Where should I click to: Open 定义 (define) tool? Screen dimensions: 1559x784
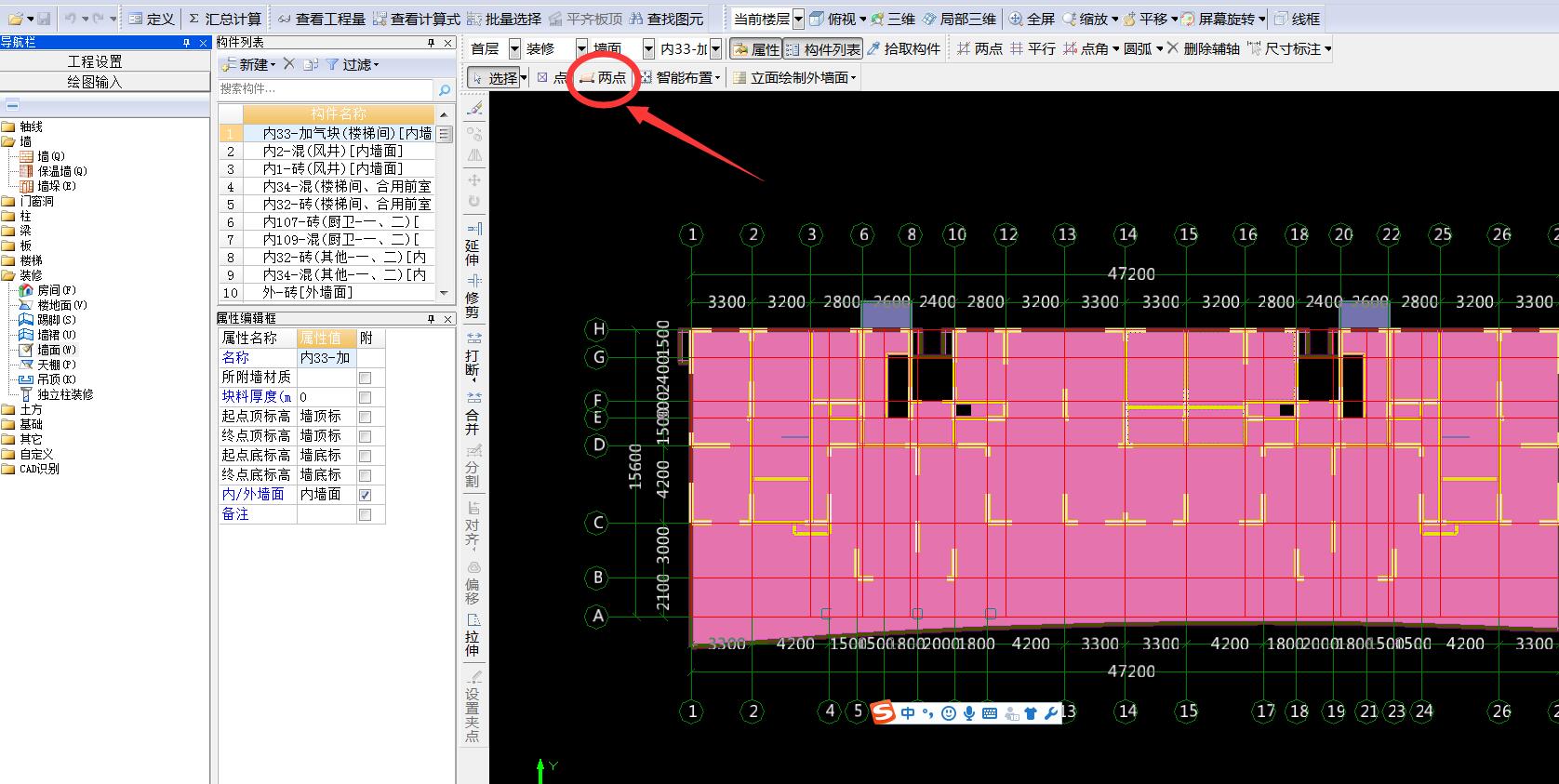tap(152, 19)
